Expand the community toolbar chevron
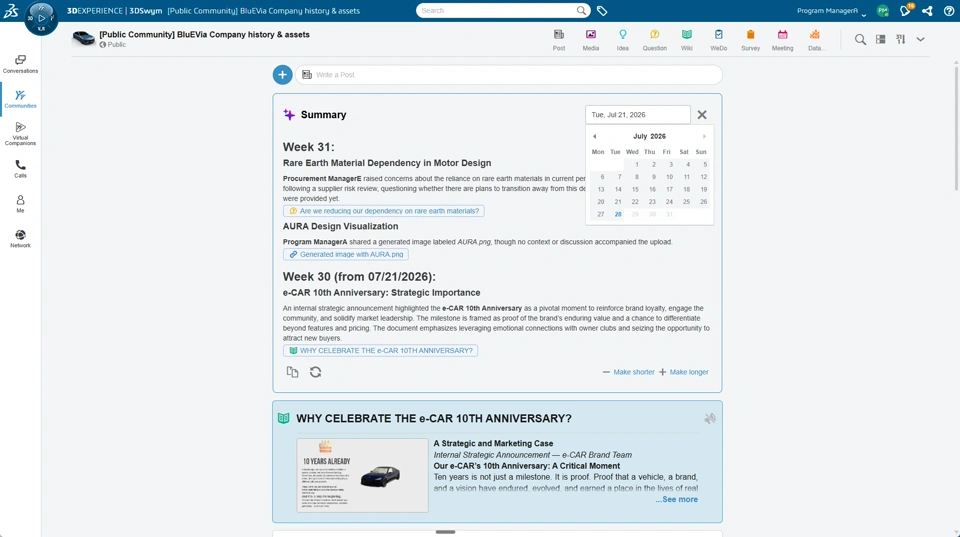This screenshot has height=537, width=960. pos(920,39)
